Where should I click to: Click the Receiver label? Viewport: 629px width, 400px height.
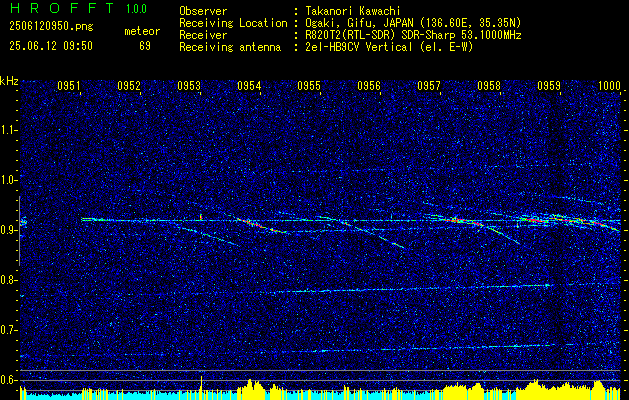203,35
